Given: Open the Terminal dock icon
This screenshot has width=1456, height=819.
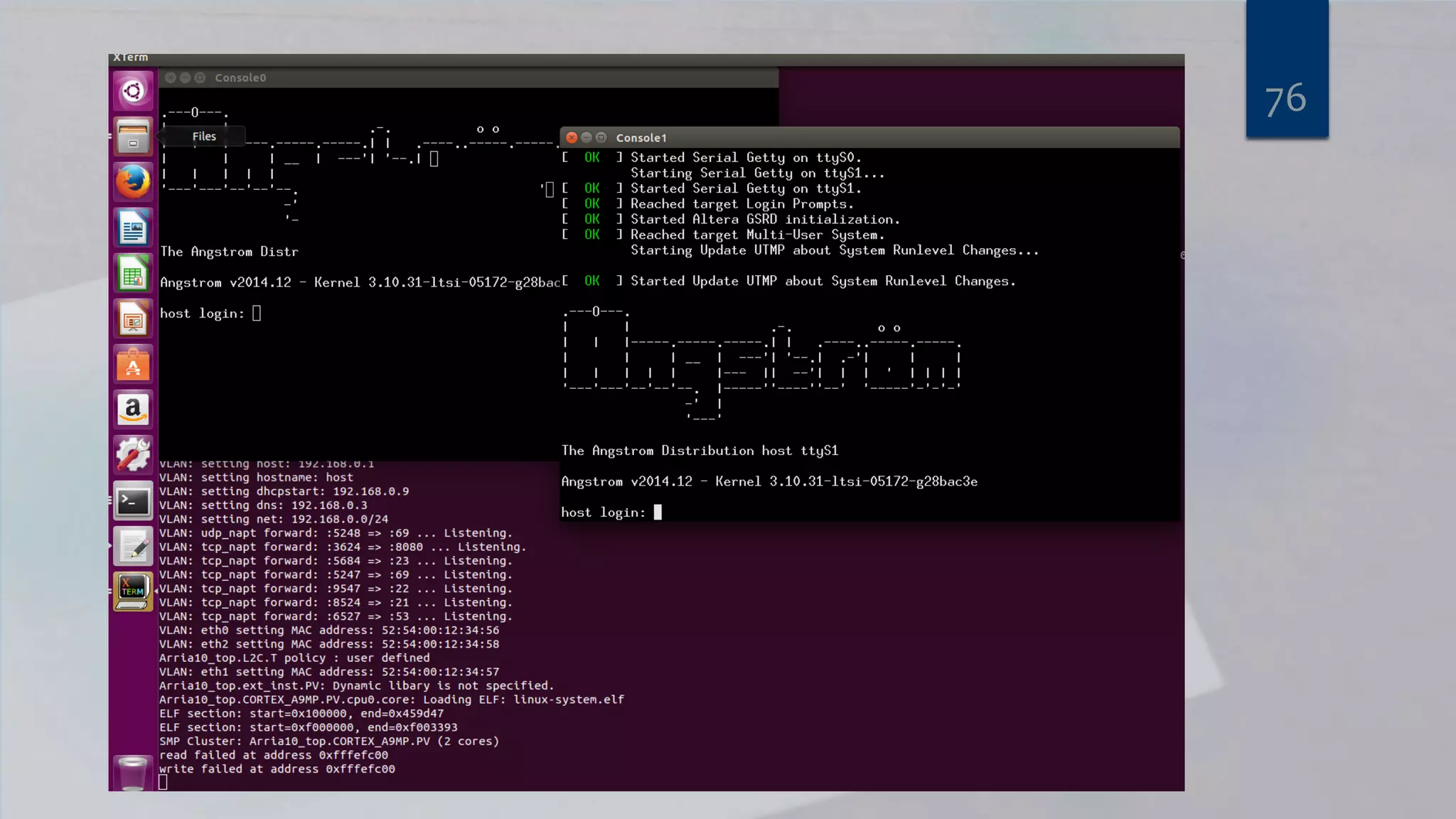Looking at the screenshot, I should click(x=133, y=501).
